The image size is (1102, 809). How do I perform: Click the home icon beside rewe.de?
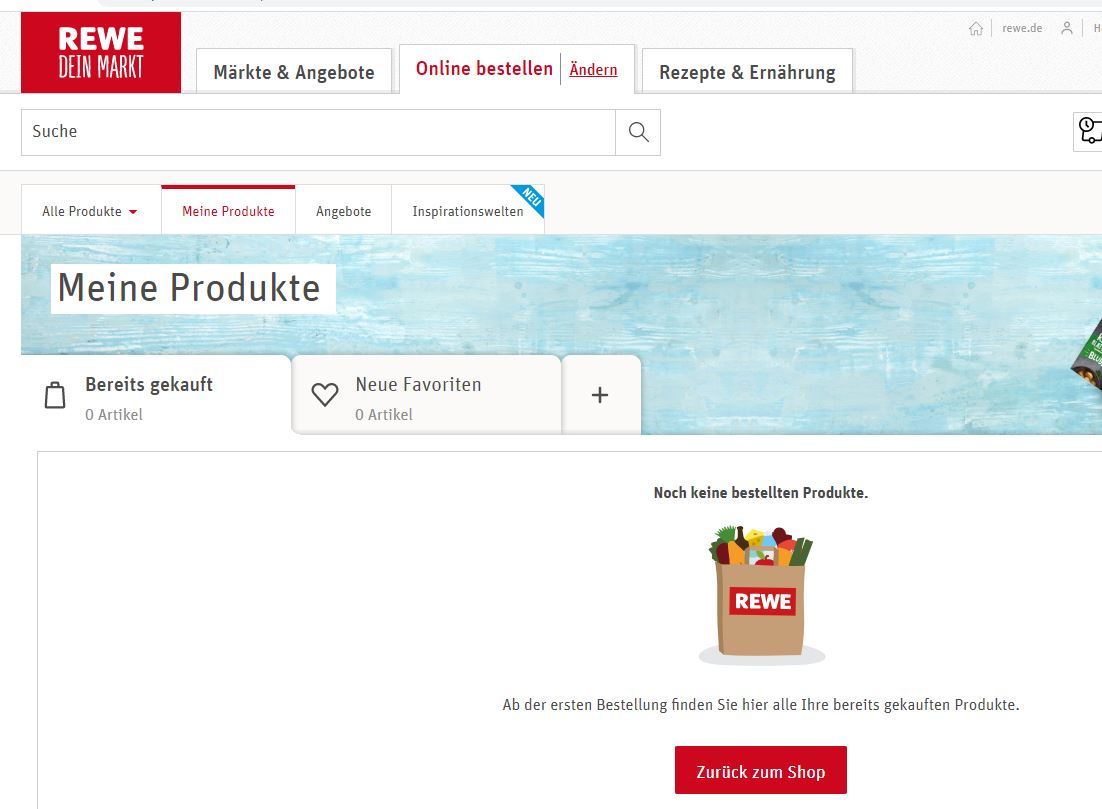click(x=975, y=28)
